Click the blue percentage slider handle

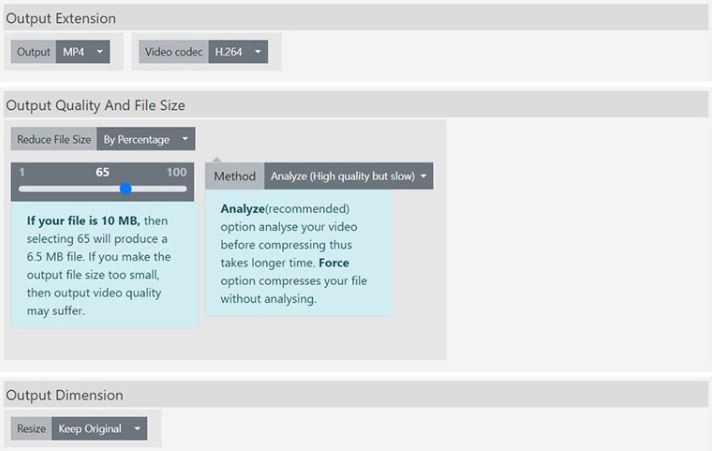click(x=126, y=188)
